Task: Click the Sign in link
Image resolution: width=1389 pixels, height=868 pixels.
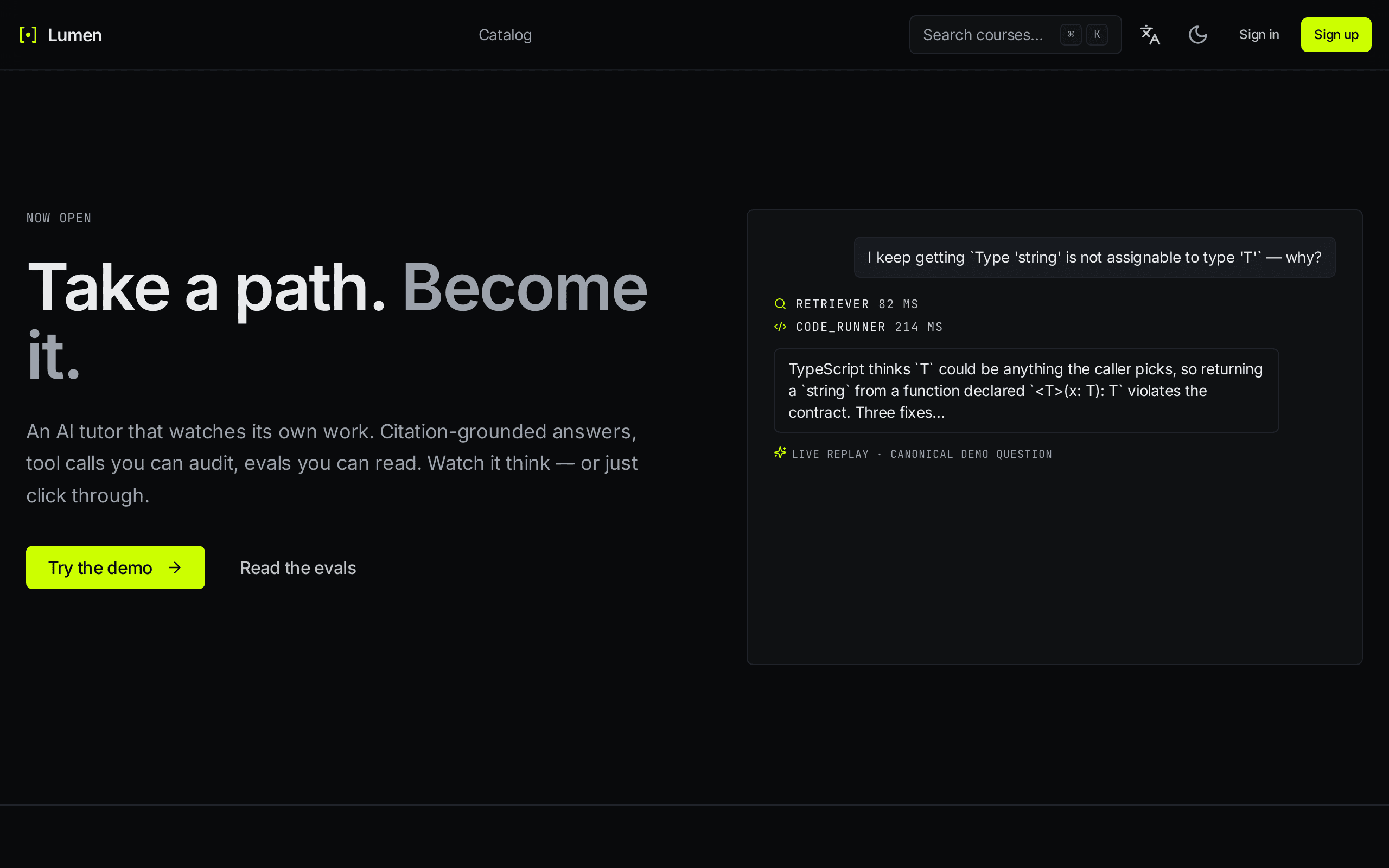Action: coord(1259,35)
